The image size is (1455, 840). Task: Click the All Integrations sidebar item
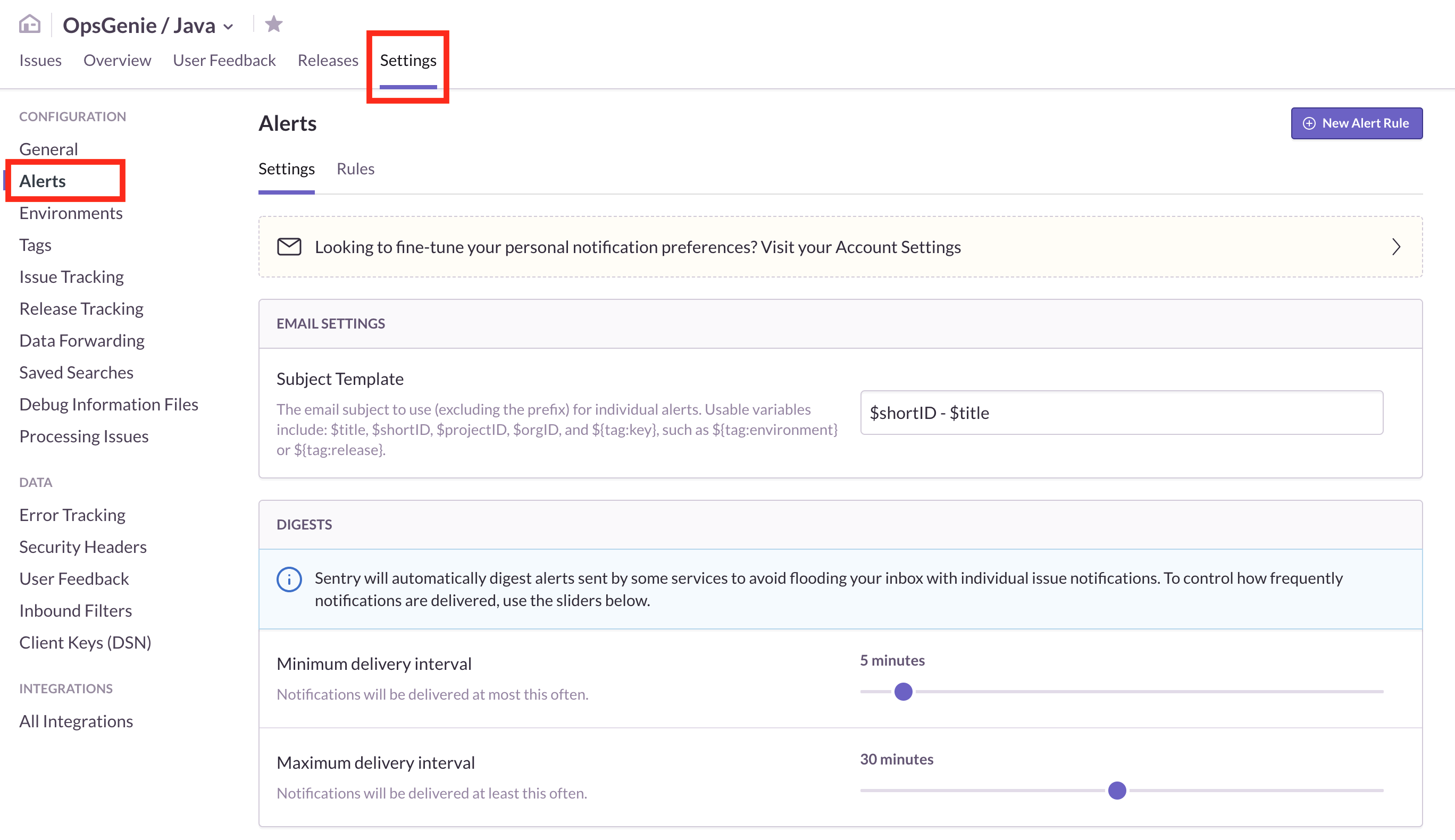[x=77, y=720]
